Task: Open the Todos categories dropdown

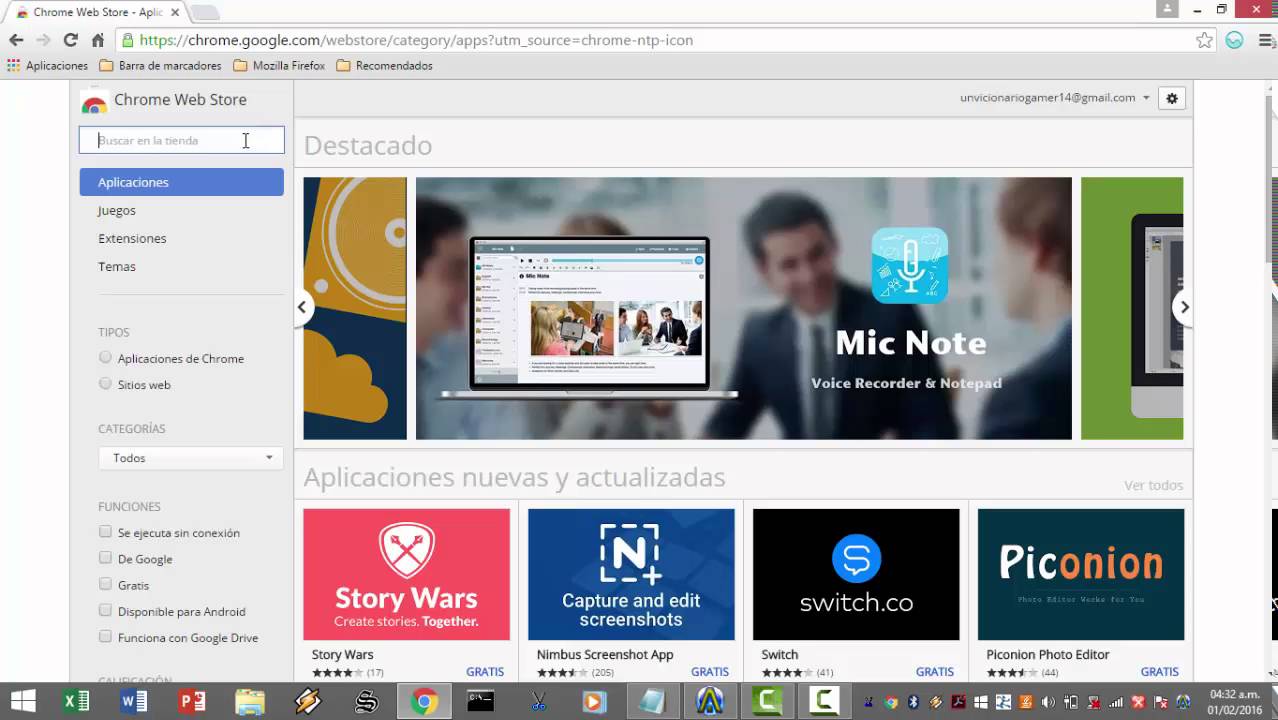Action: coord(190,458)
